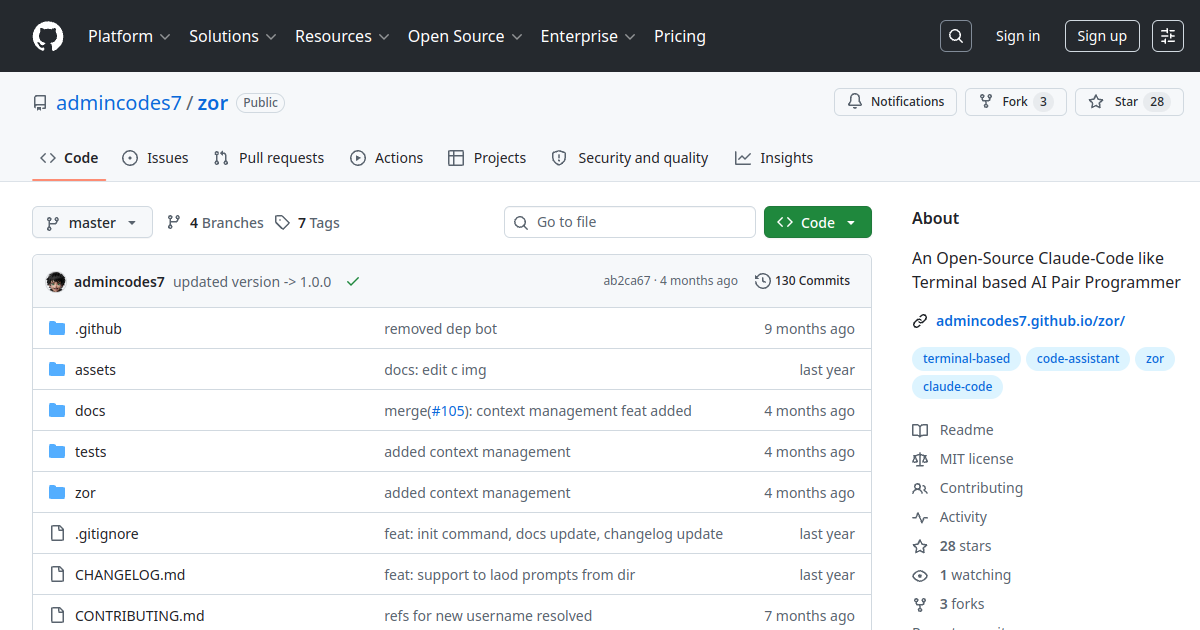Click the docs folder icon
Screen dimensions: 1200x630
pyautogui.click(x=57, y=411)
